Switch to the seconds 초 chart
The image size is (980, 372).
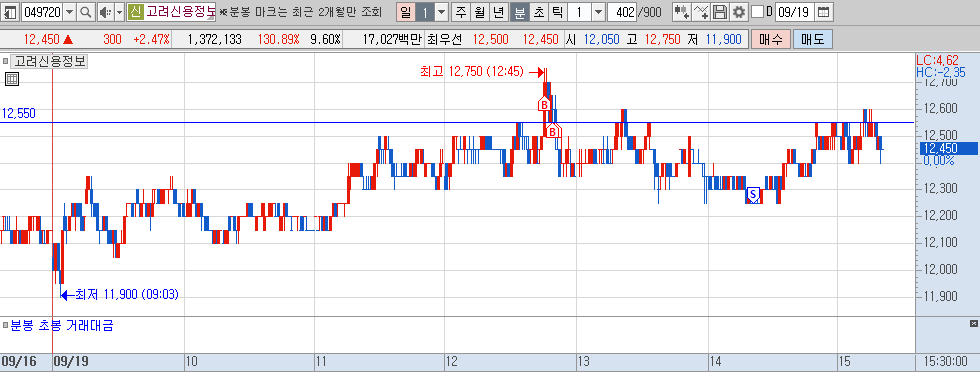coord(538,12)
